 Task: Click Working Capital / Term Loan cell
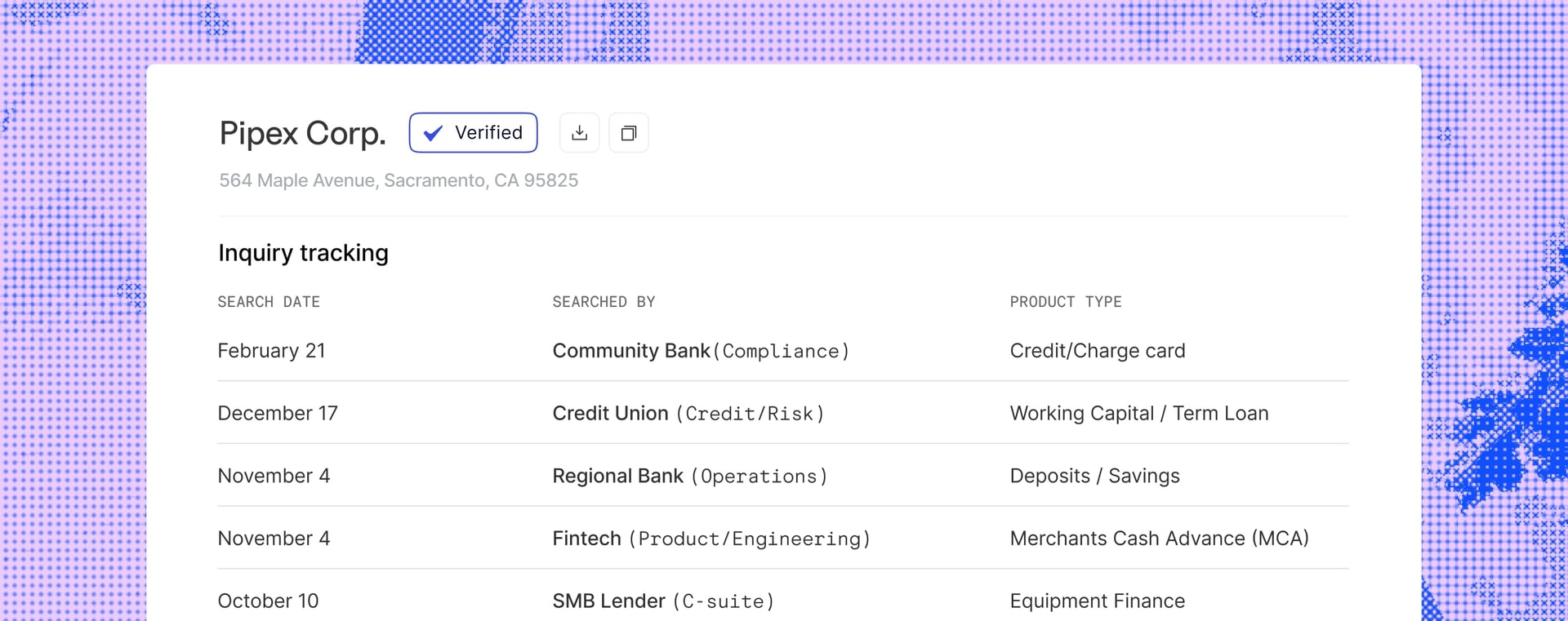[1138, 414]
